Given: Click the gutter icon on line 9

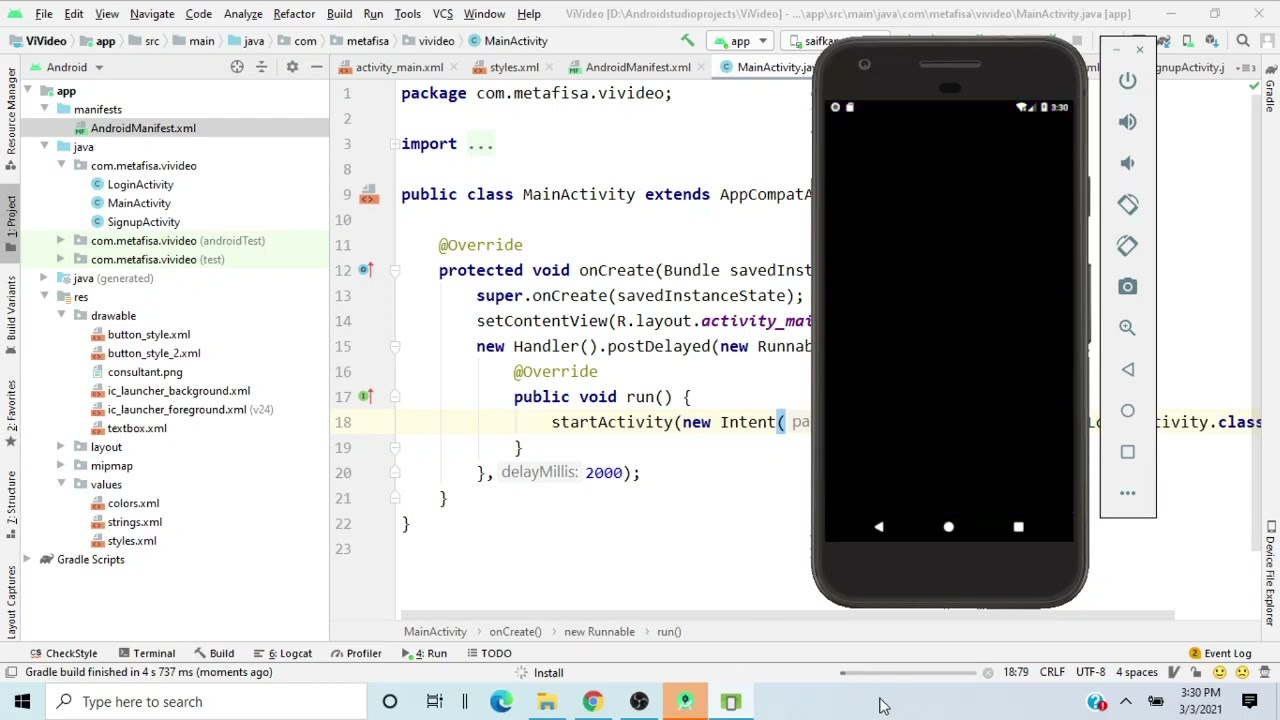Looking at the screenshot, I should (369, 194).
